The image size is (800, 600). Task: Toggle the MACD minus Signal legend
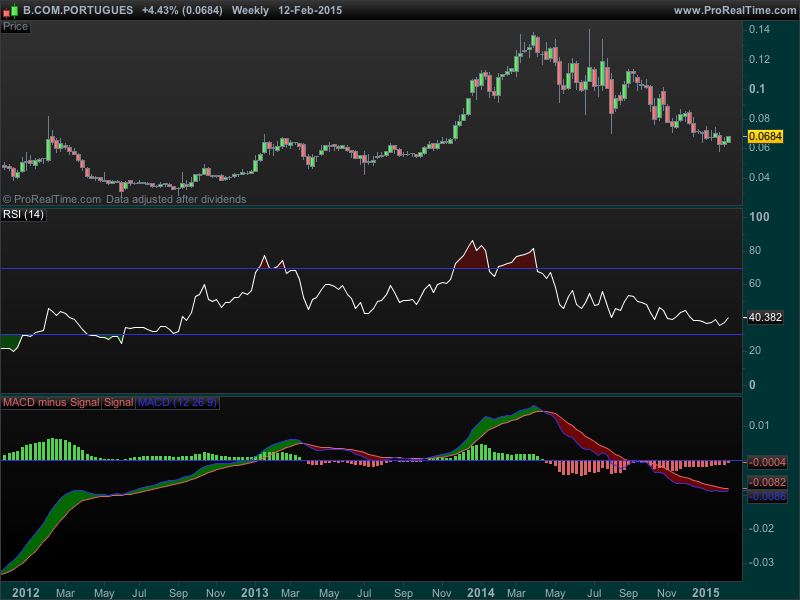(51, 402)
